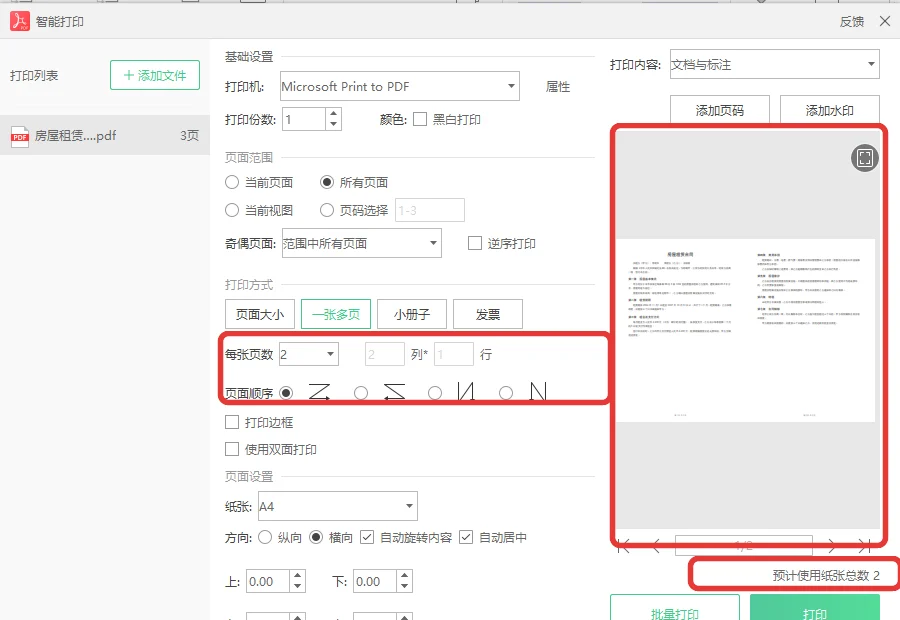
Task: Select landscape orientation
Action: click(316, 537)
